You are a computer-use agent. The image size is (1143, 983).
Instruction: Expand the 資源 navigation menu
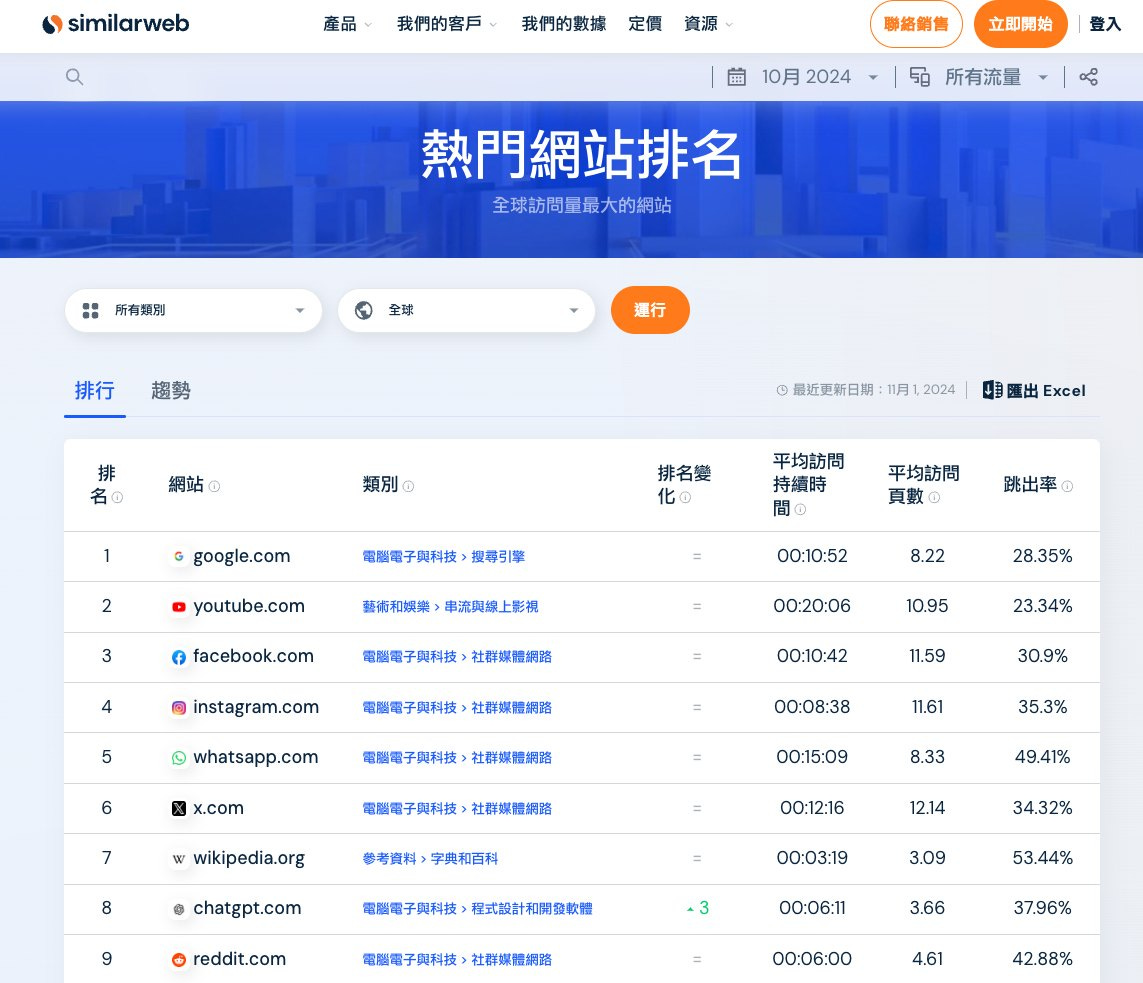click(709, 24)
